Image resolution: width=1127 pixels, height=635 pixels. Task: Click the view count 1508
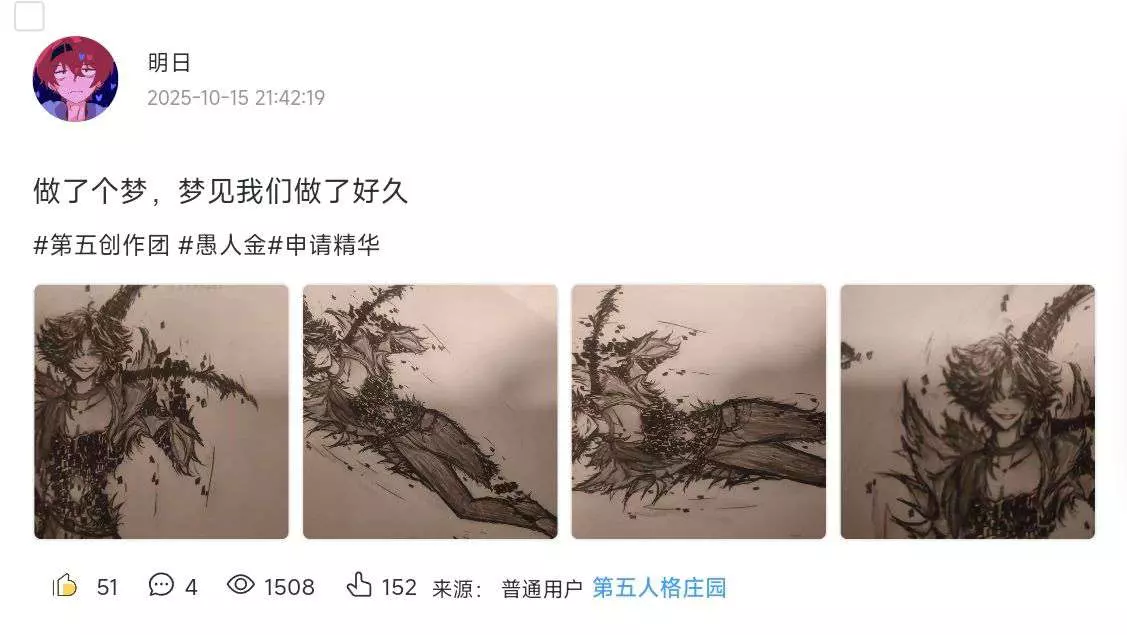tap(289, 588)
